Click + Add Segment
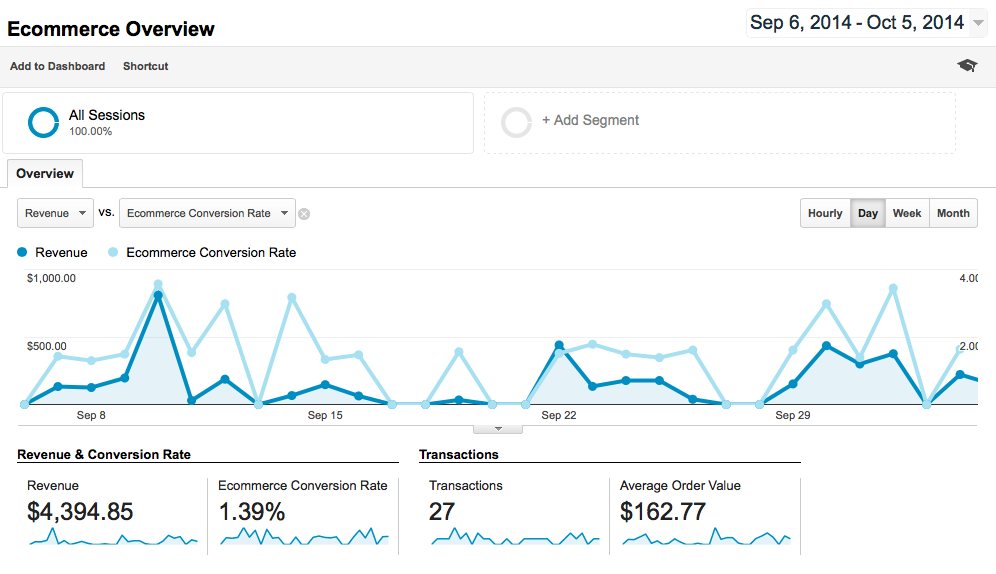Screen dimensions: 996x574 click(x=590, y=120)
